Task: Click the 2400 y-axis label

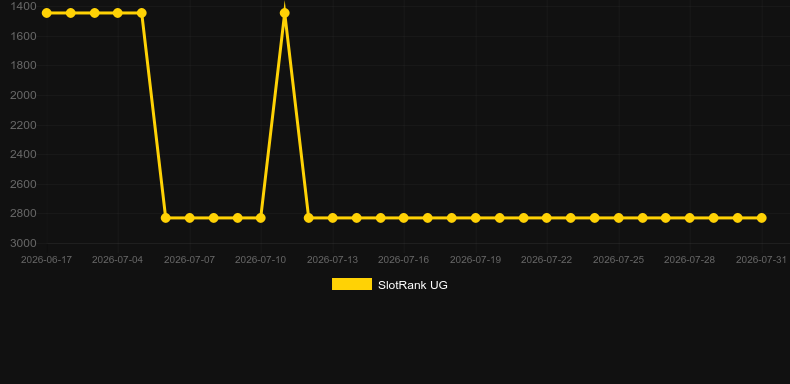Action: (x=23, y=154)
